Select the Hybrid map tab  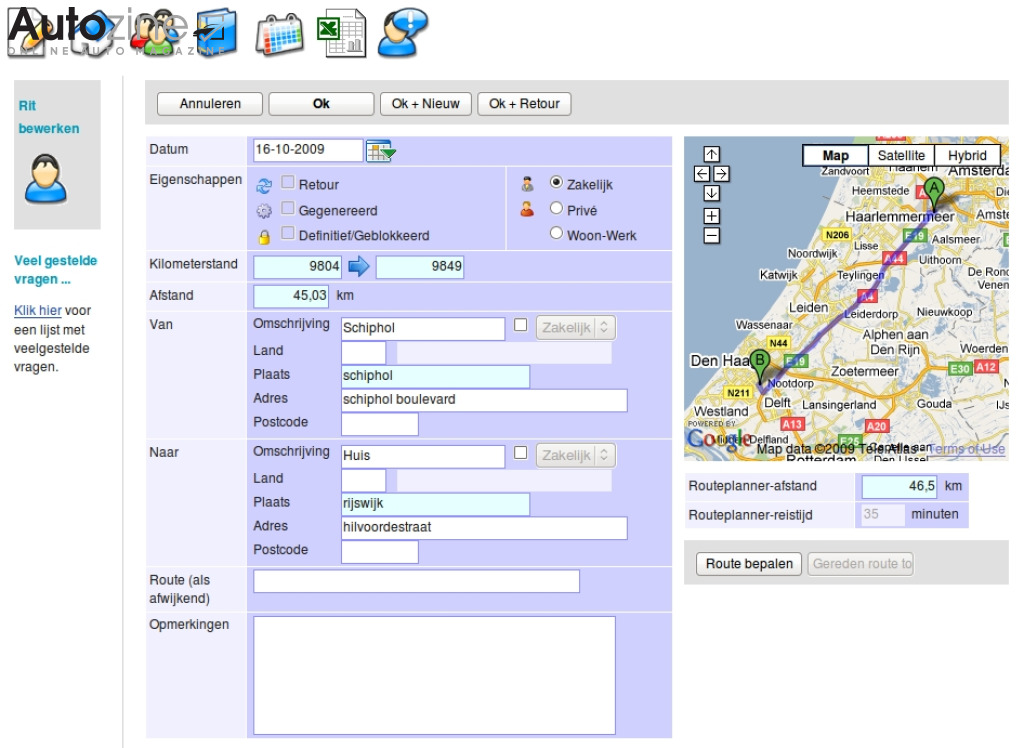click(x=966, y=155)
